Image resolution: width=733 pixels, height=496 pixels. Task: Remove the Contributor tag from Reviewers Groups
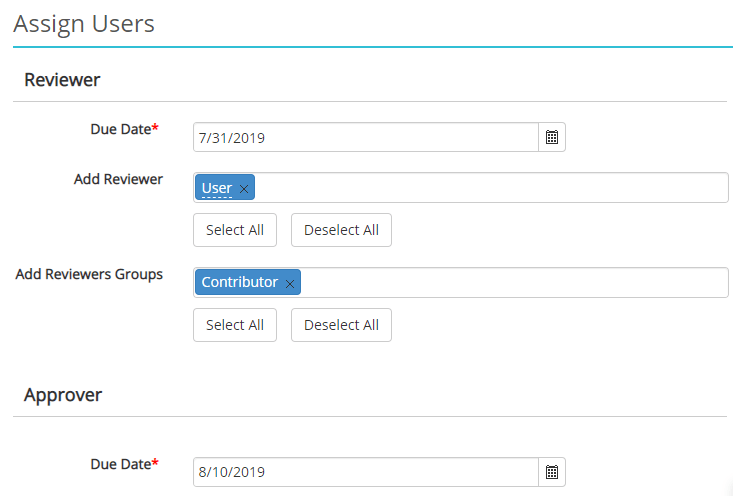tap(290, 284)
